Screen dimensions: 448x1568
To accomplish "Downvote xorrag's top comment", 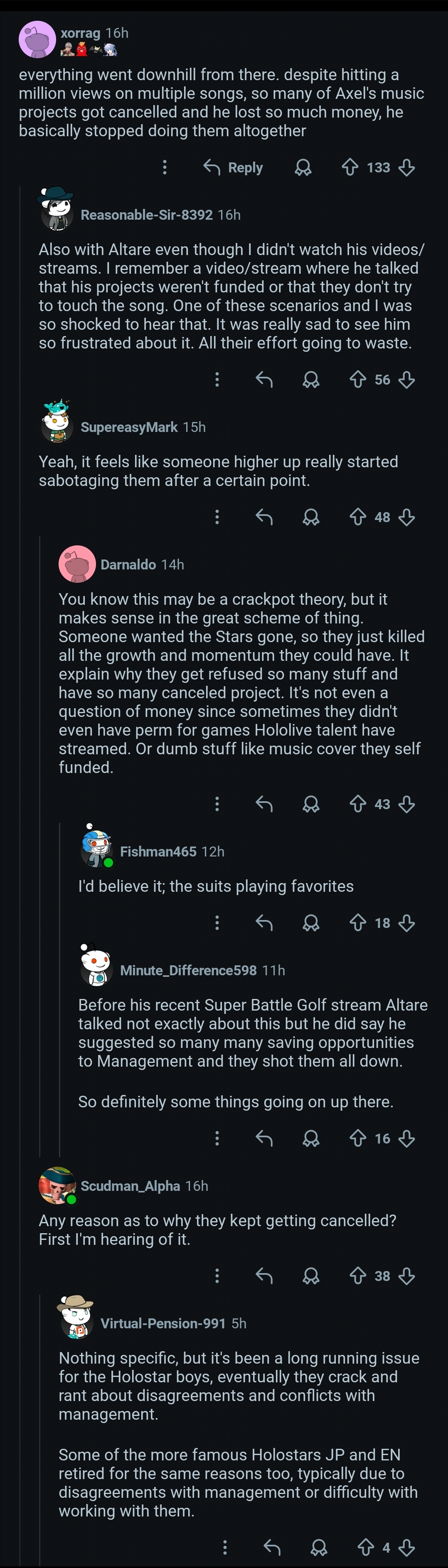I will coord(406,167).
